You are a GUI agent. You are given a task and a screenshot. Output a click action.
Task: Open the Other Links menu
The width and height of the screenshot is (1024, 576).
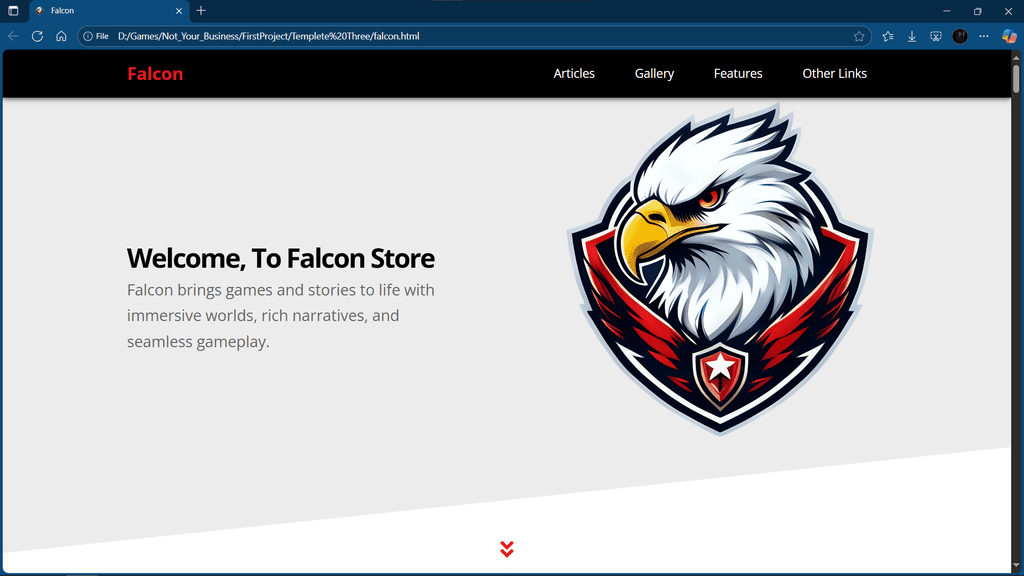click(835, 74)
